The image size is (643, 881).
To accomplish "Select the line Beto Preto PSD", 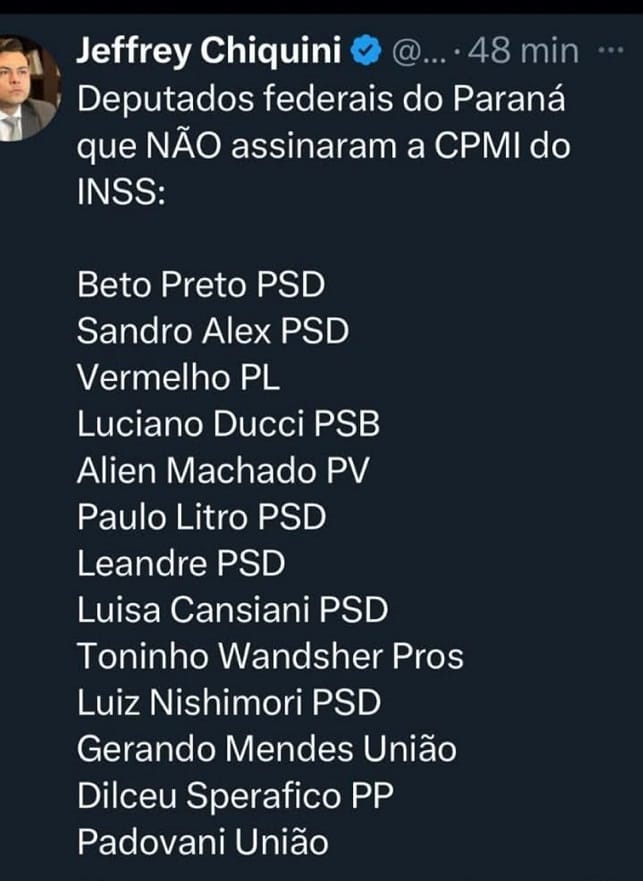I will coord(201,284).
